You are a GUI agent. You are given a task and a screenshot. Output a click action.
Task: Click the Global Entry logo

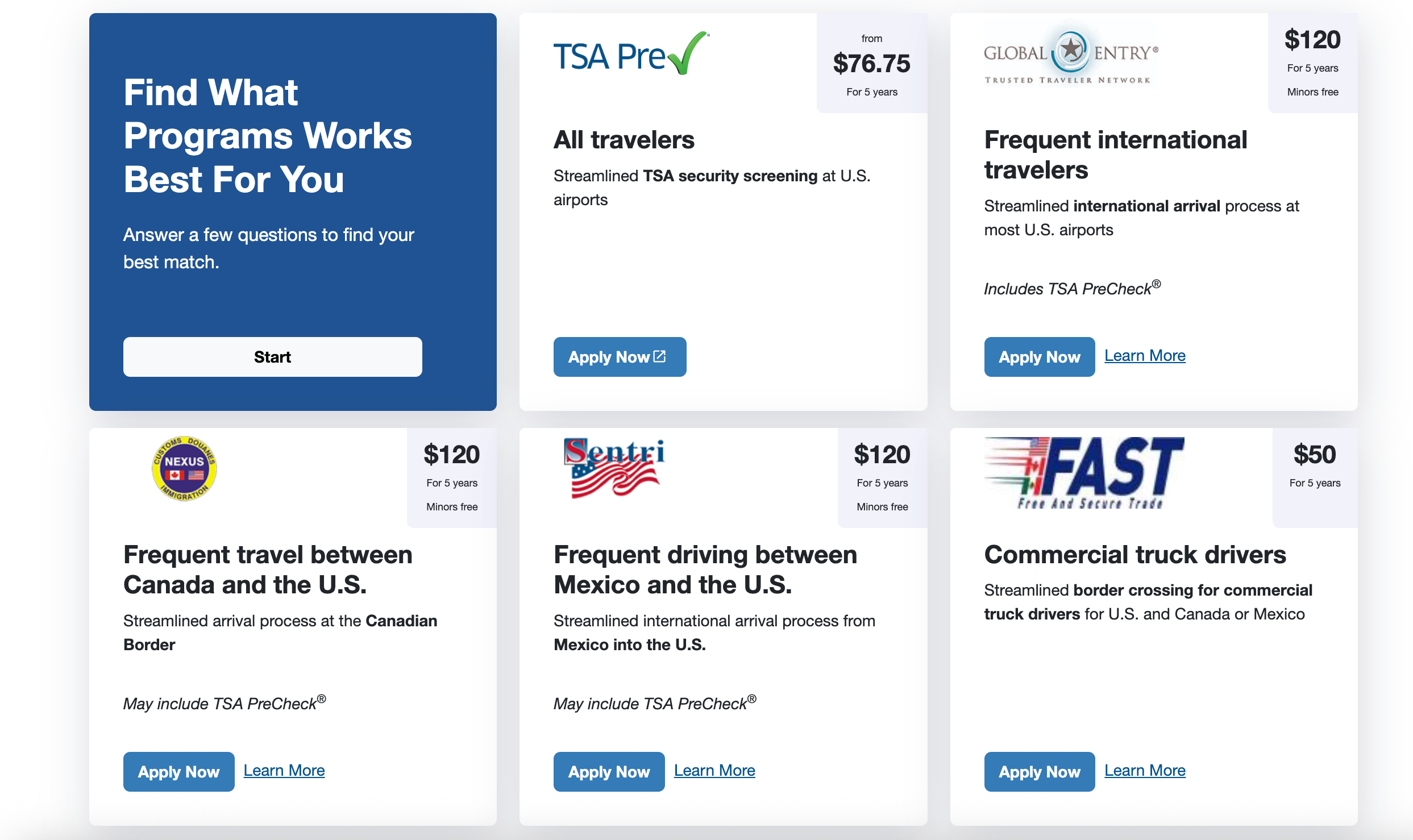tap(1071, 56)
